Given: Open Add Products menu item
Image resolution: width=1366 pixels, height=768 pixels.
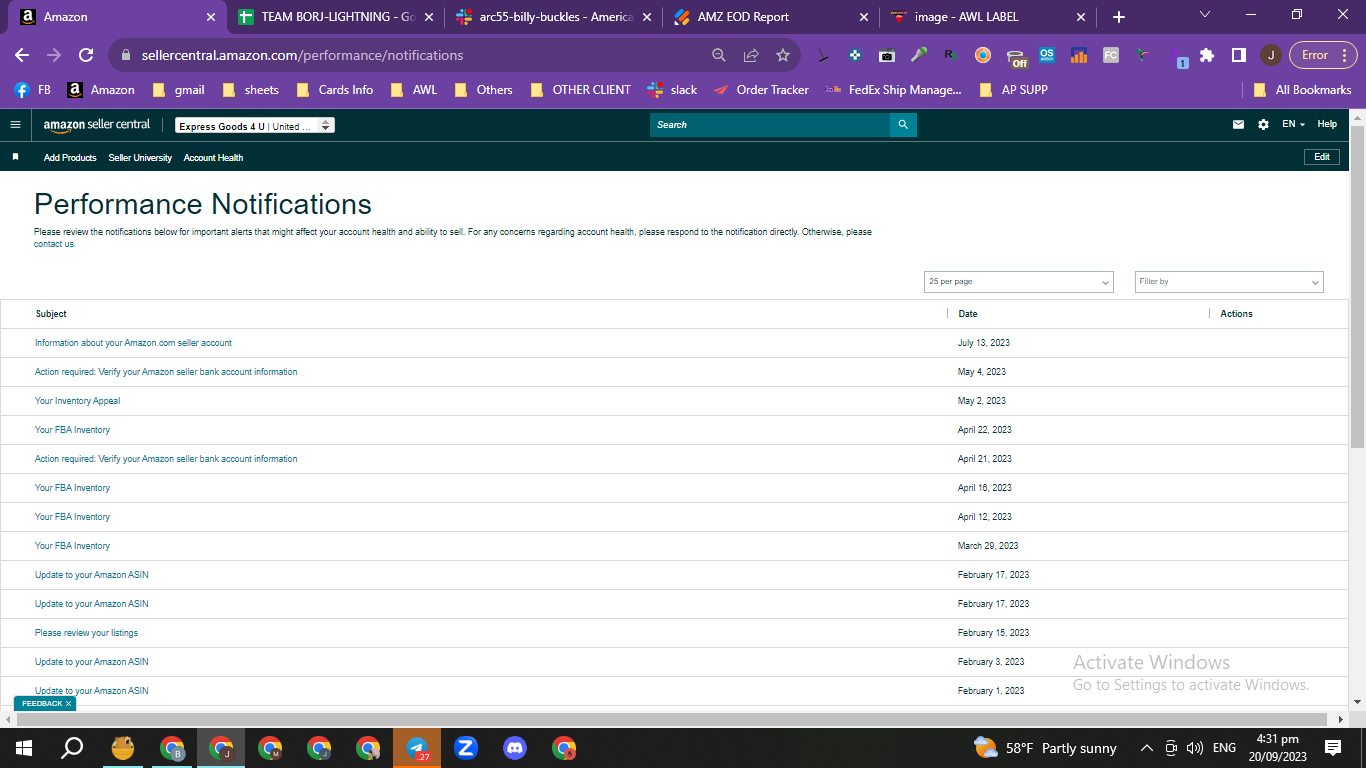Looking at the screenshot, I should coord(70,158).
